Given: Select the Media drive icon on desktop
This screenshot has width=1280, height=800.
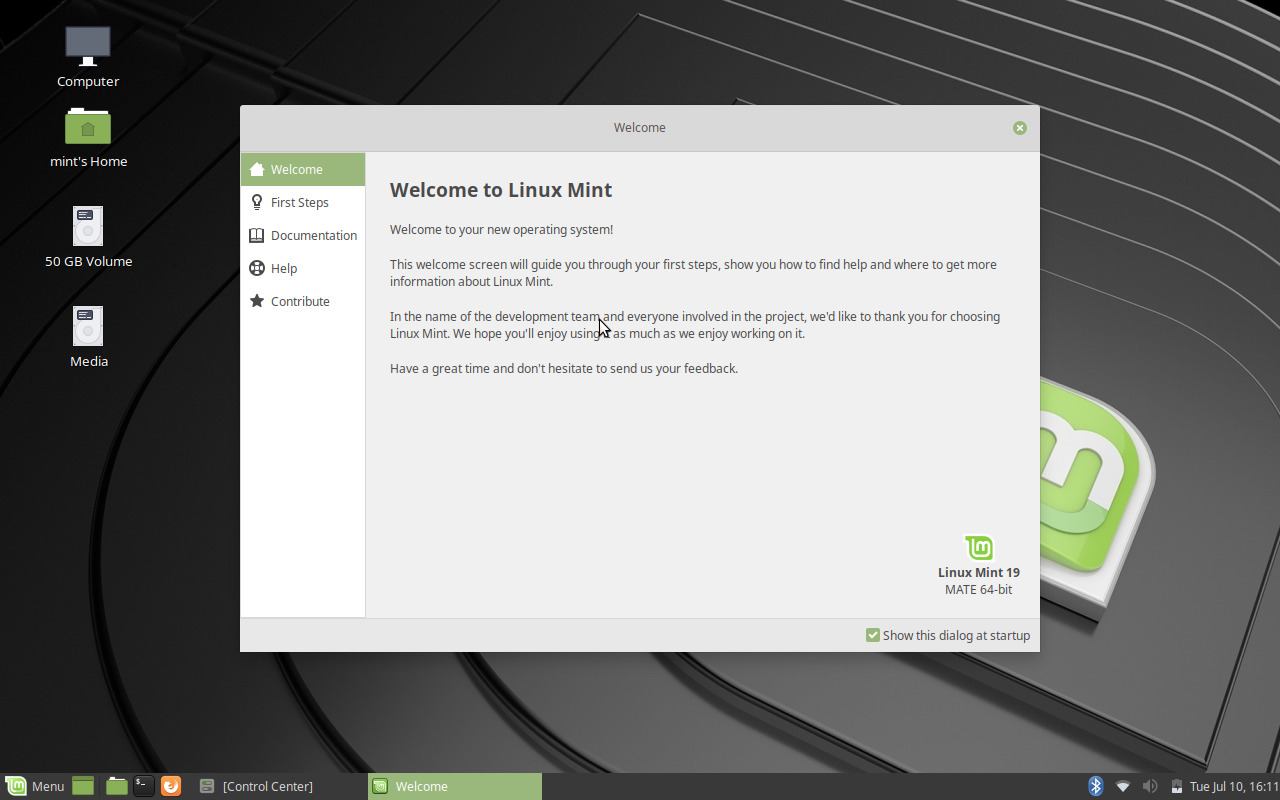Looking at the screenshot, I should 88,326.
